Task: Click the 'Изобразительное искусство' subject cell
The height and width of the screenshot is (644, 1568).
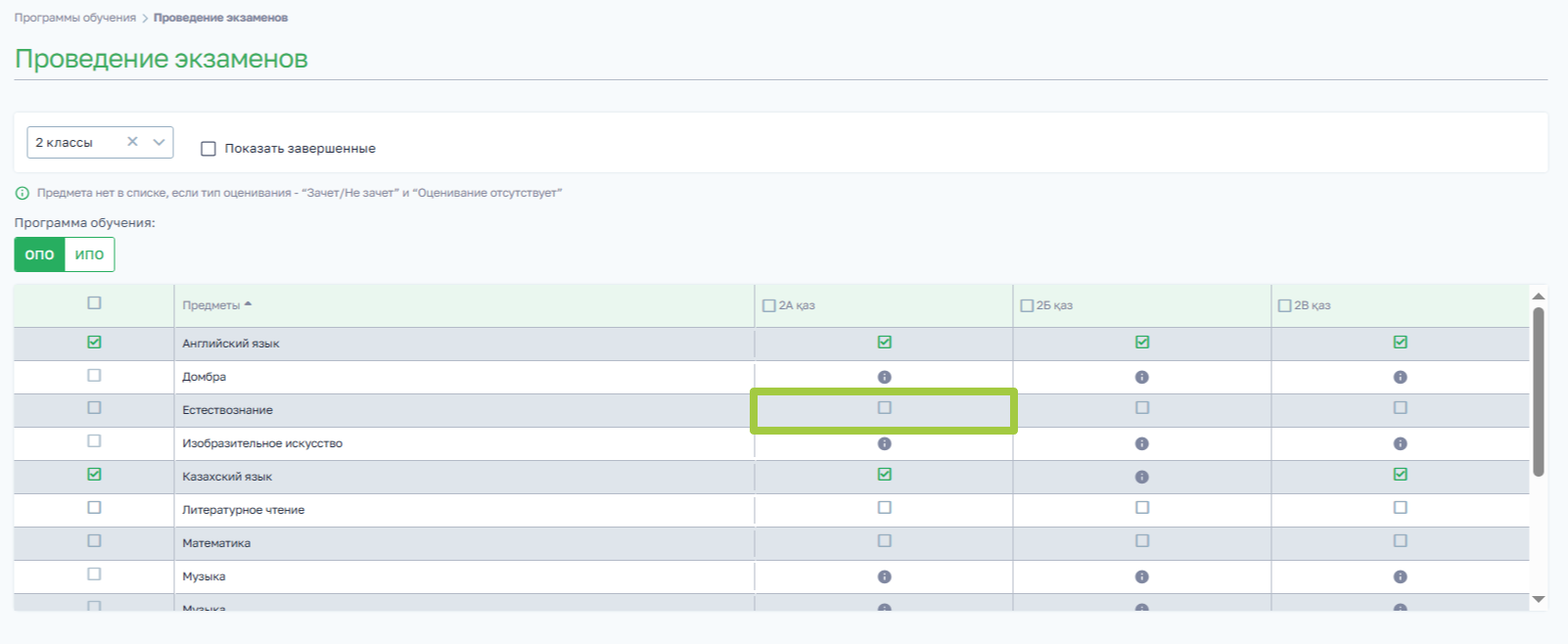Action: 464,443
